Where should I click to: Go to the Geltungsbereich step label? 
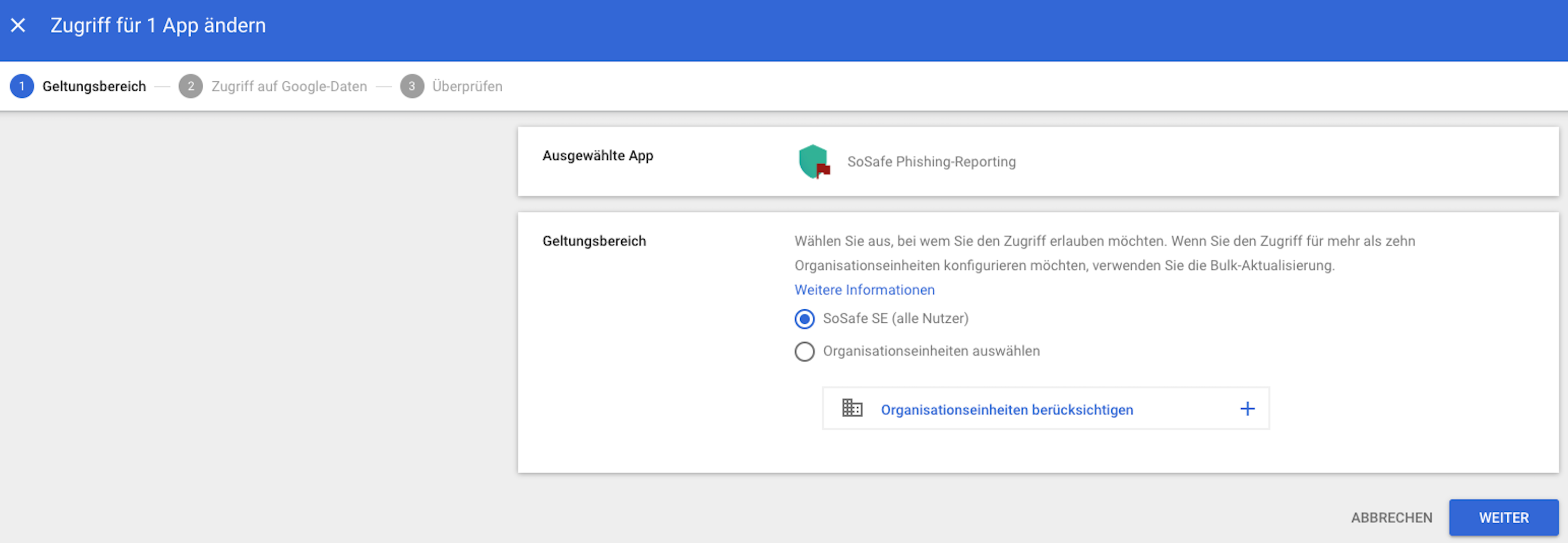coord(94,86)
